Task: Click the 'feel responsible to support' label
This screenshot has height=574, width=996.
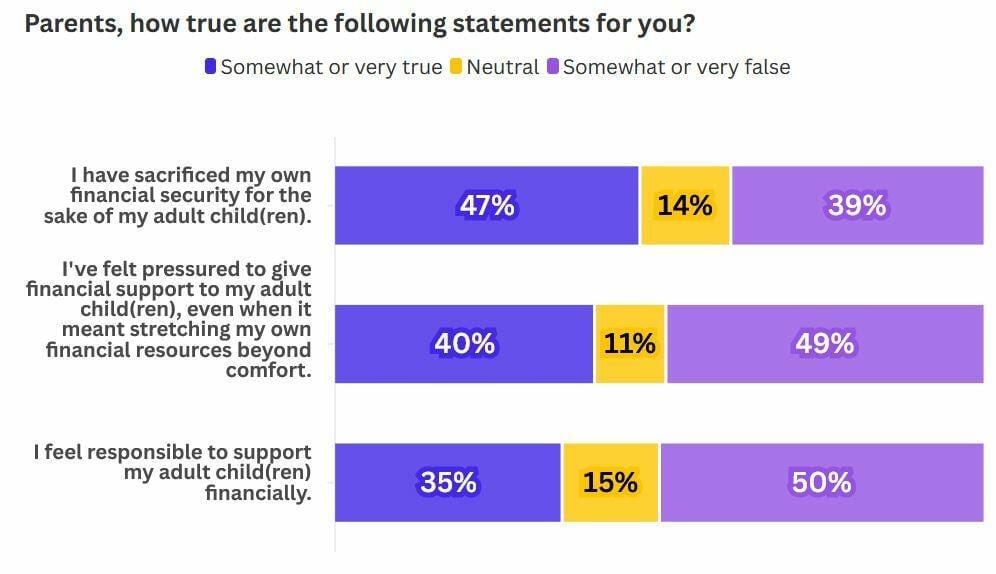Action: (x=173, y=472)
